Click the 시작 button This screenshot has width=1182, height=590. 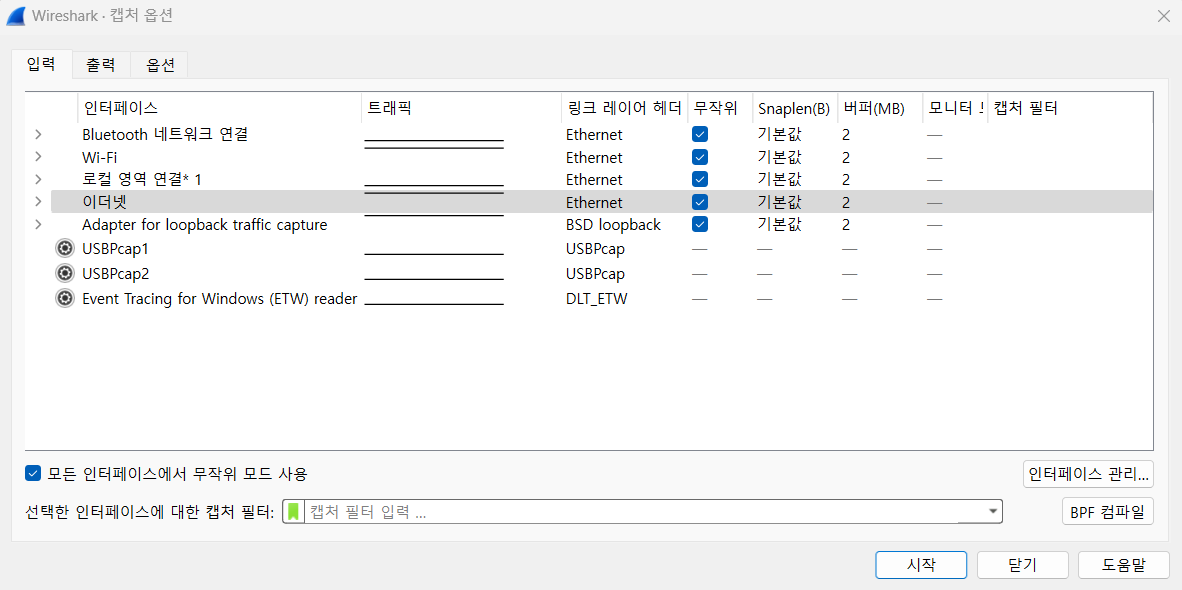pos(921,564)
